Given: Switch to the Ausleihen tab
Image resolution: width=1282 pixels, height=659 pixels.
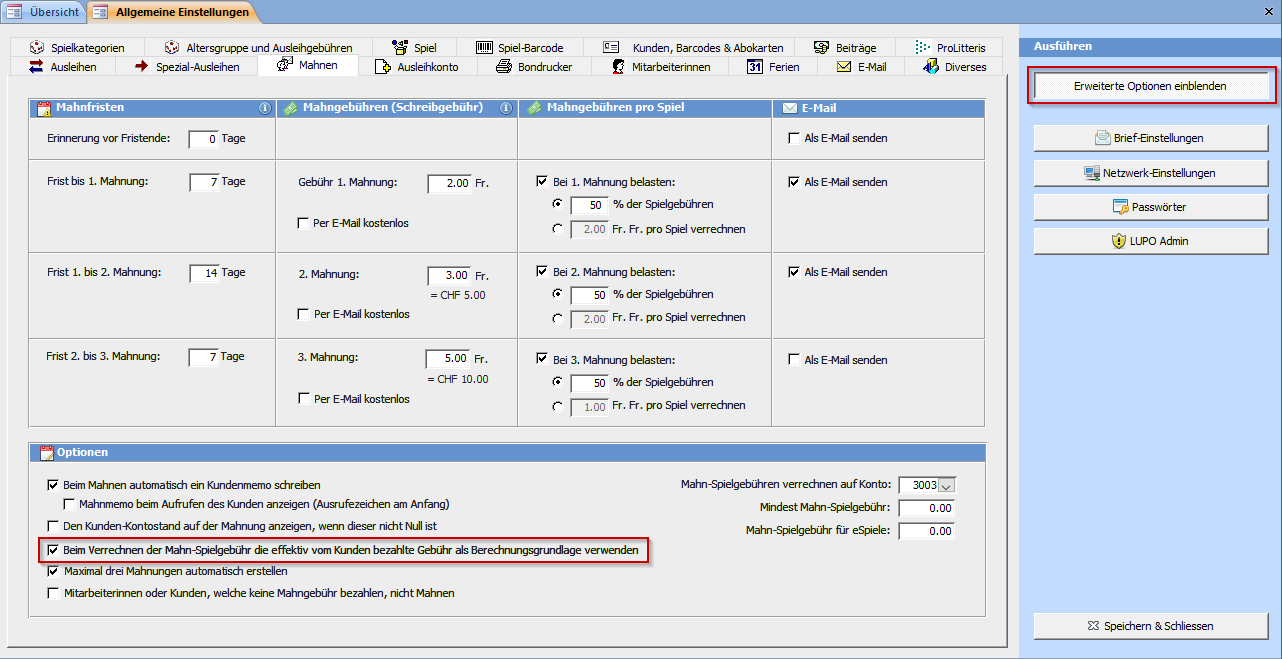Looking at the screenshot, I should (x=65, y=66).
